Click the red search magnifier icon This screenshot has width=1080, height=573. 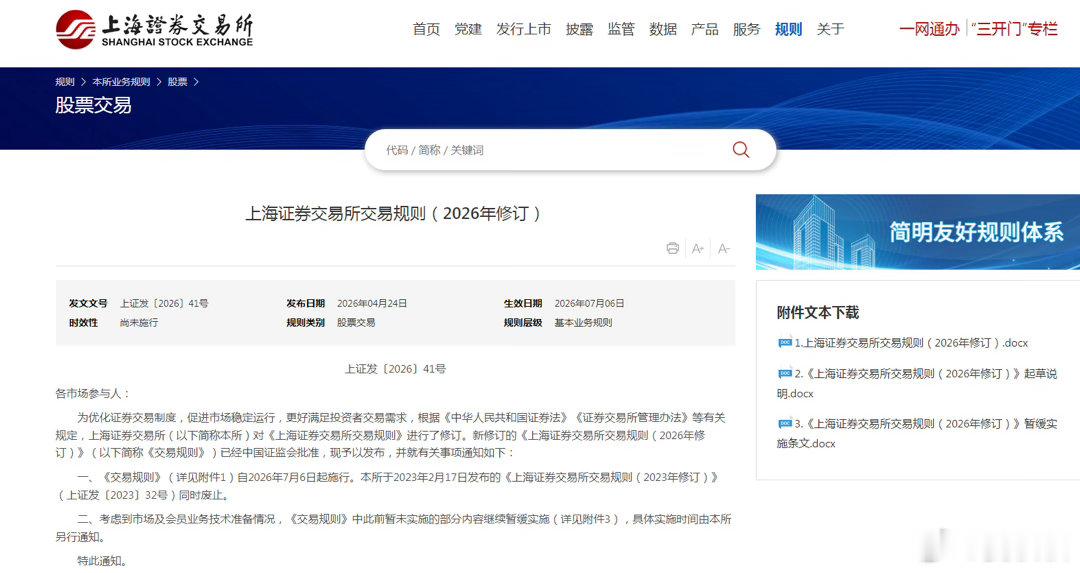click(x=740, y=149)
